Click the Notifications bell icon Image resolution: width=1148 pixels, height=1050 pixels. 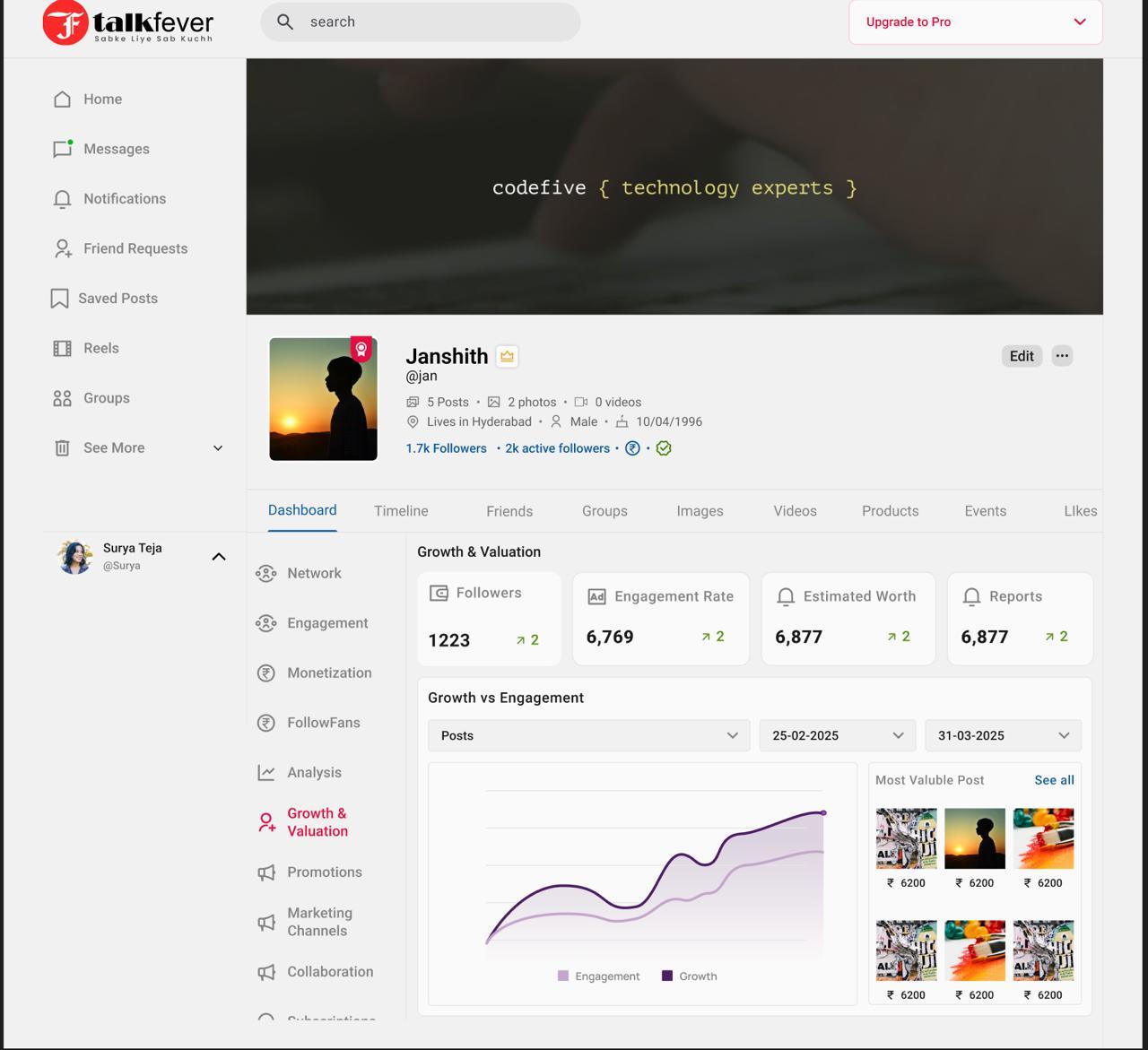pyautogui.click(x=62, y=199)
